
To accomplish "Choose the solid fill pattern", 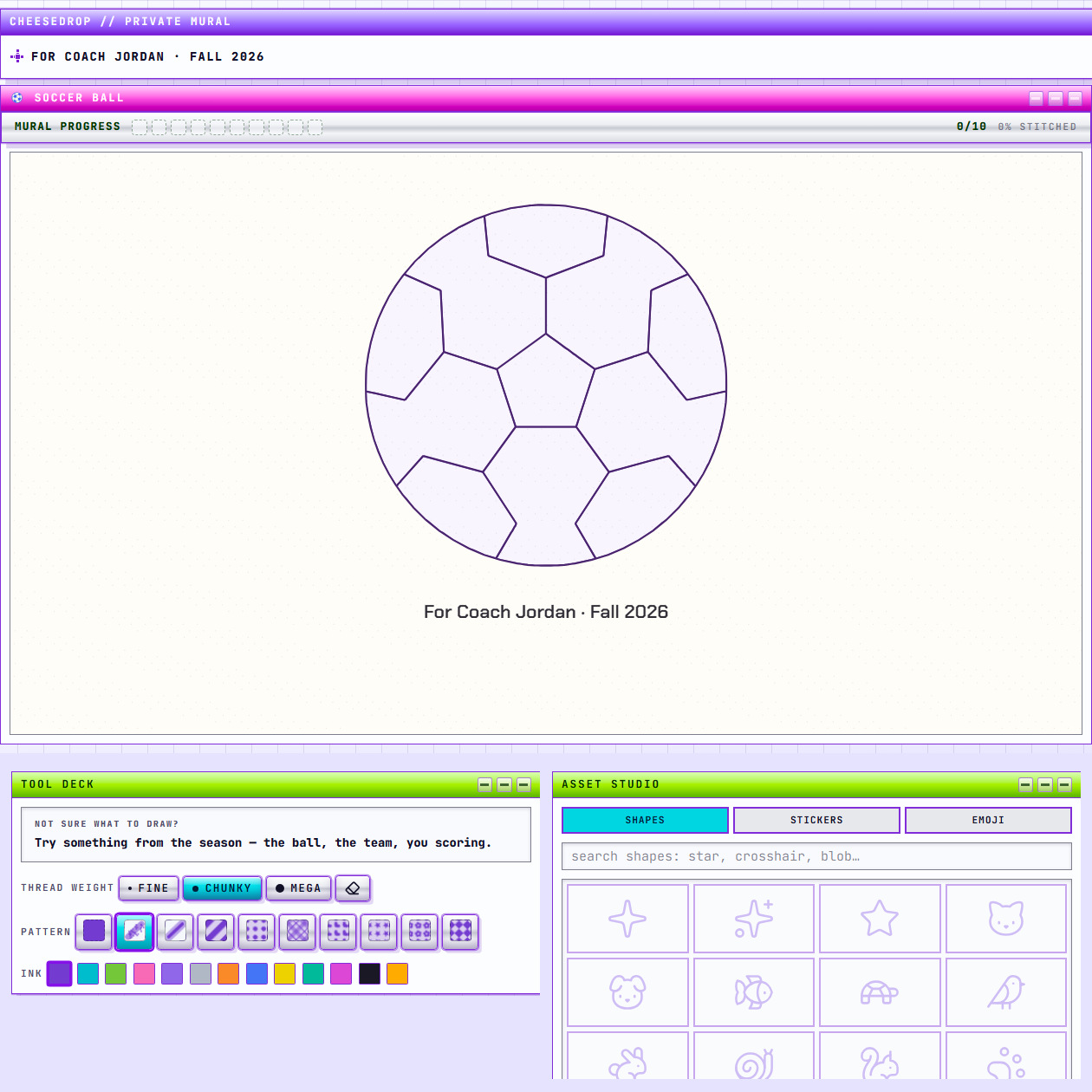I will [x=94, y=932].
